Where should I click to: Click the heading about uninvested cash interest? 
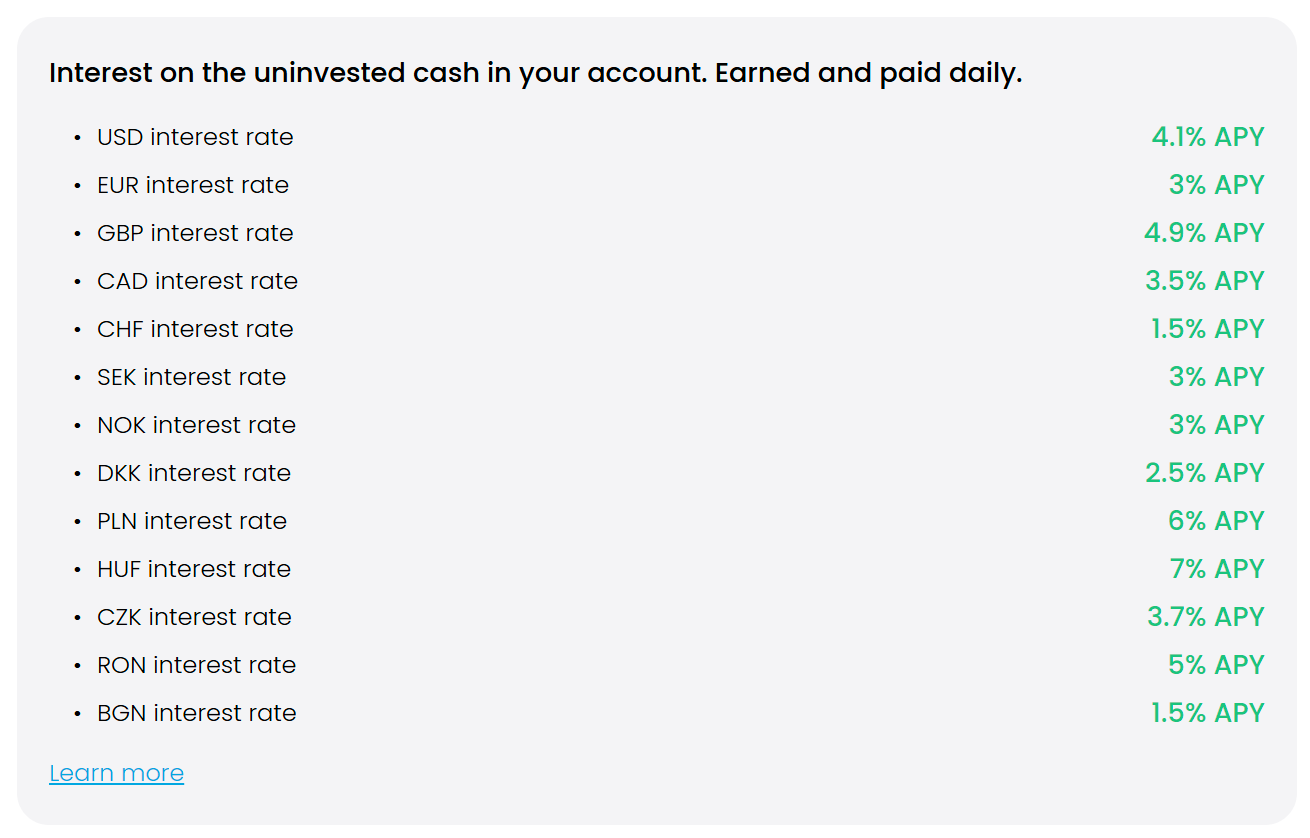(x=535, y=74)
